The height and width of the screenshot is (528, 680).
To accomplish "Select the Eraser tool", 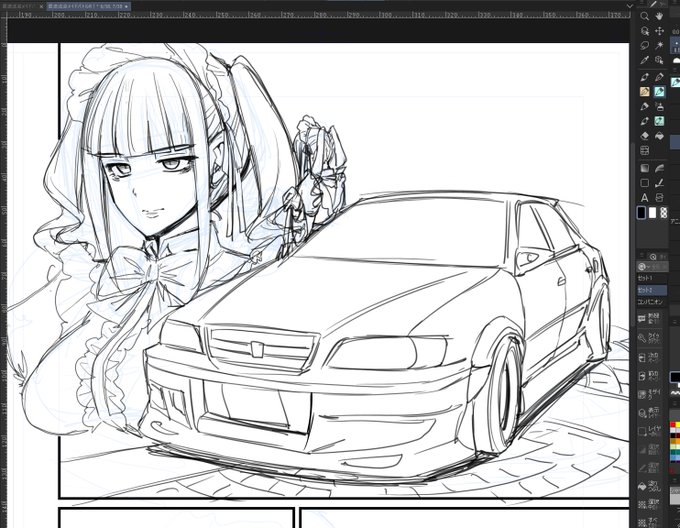I will 644,136.
